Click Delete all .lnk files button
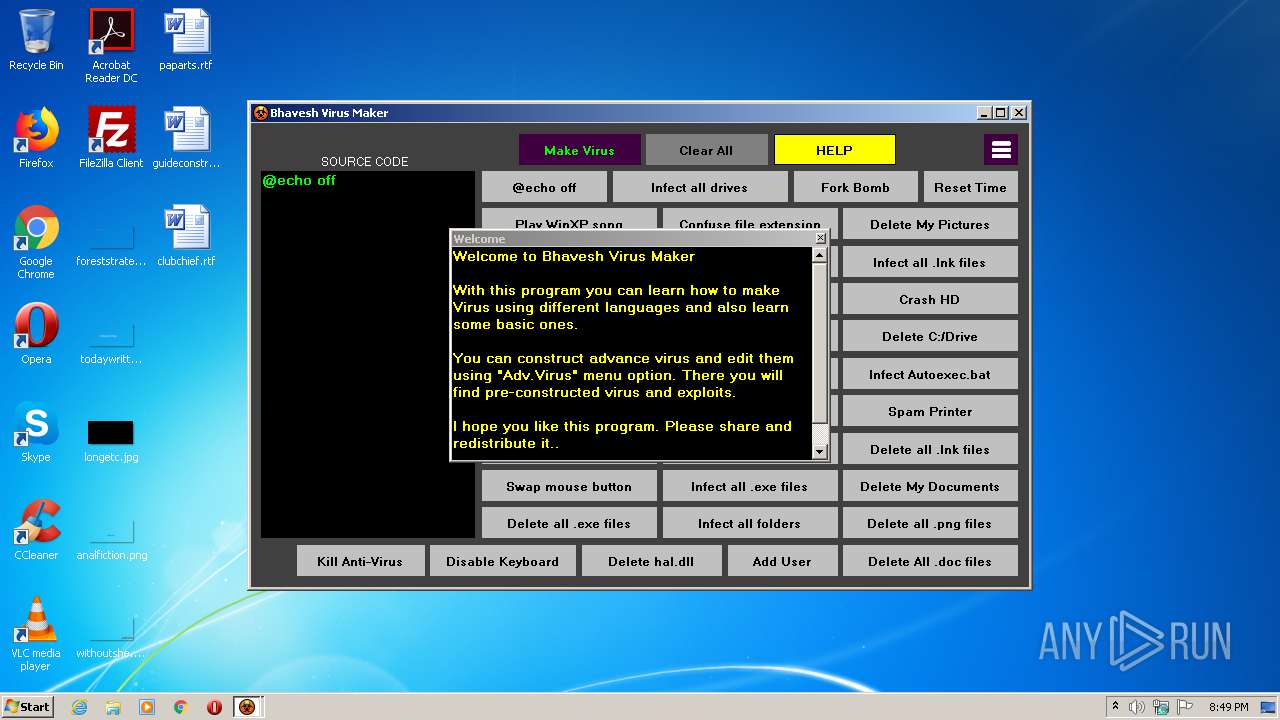The width and height of the screenshot is (1280, 720). point(930,449)
